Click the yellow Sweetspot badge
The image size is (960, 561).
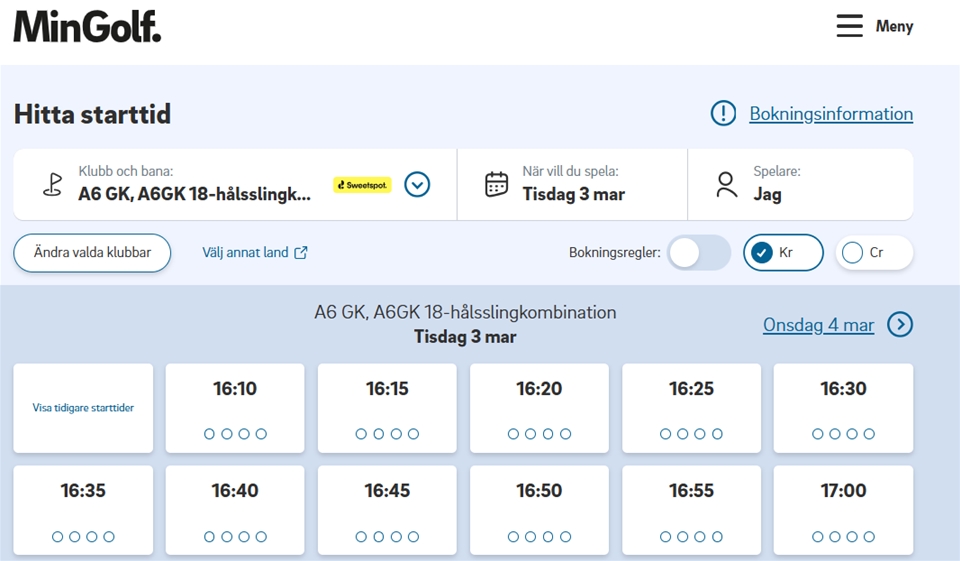click(362, 185)
